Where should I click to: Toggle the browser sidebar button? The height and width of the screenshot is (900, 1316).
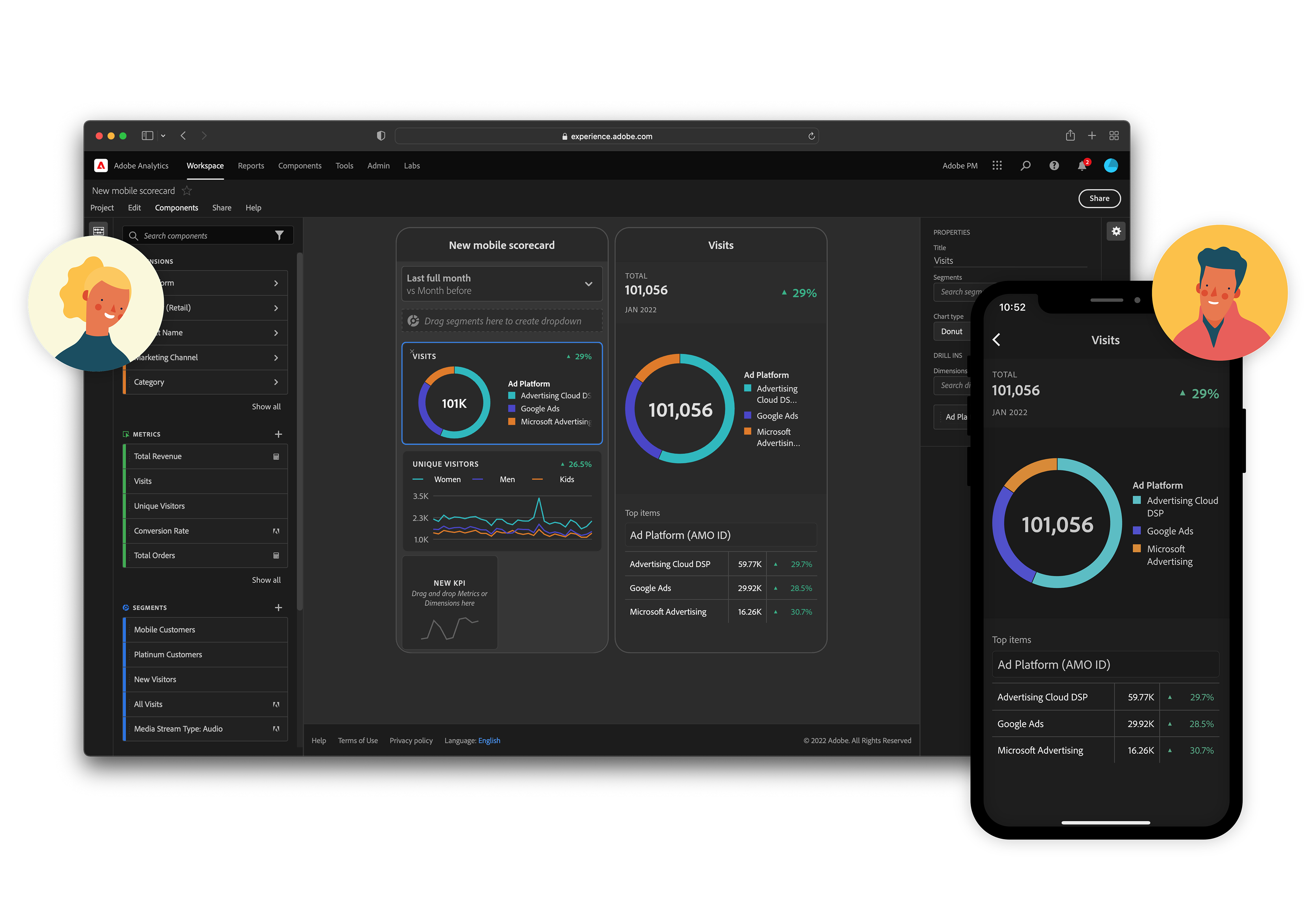click(x=147, y=136)
